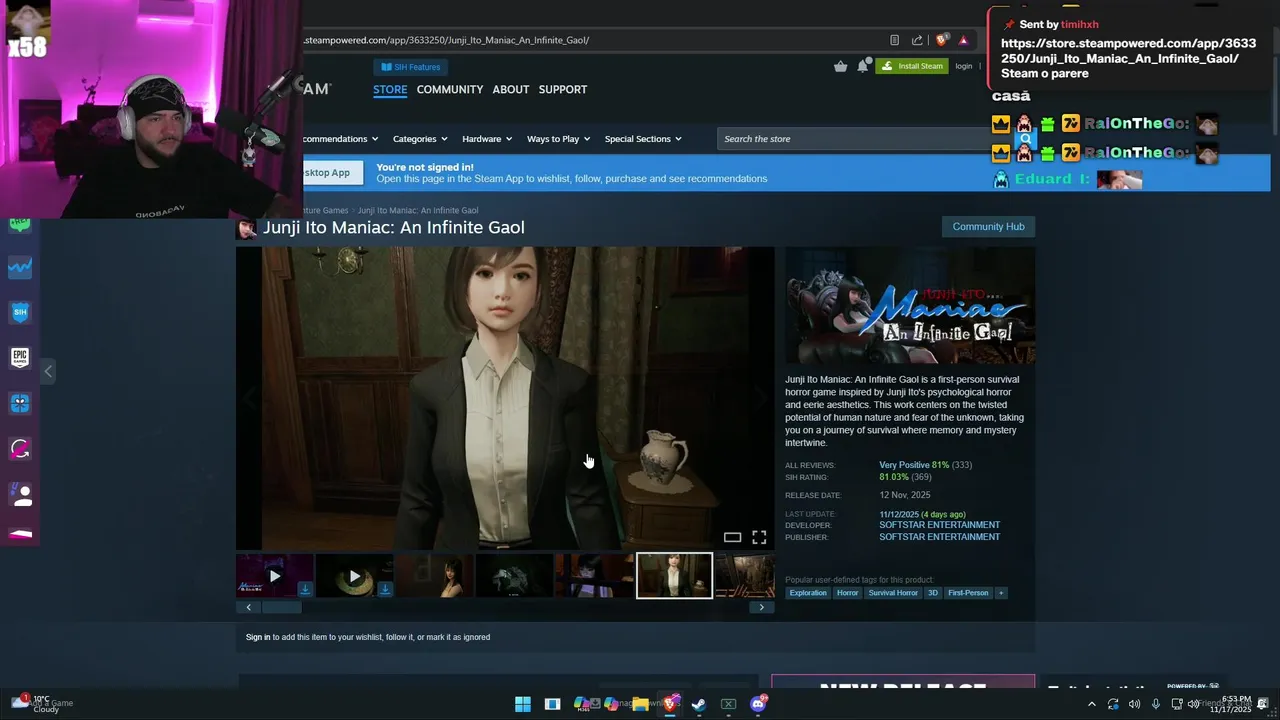1280x720 pixels.
Task: Click the share page icon in address bar
Action: tap(917, 40)
